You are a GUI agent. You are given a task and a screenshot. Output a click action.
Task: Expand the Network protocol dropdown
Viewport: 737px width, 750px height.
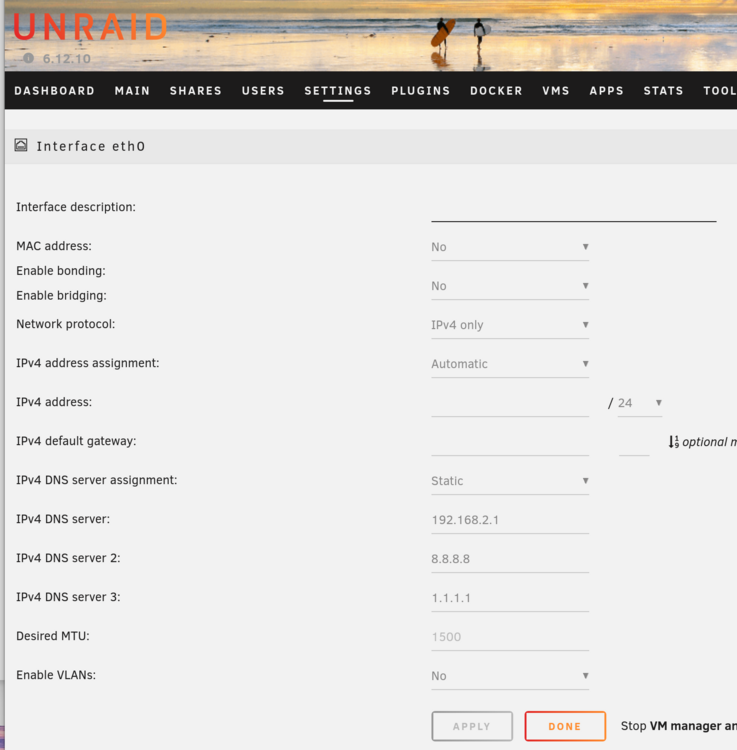click(510, 325)
